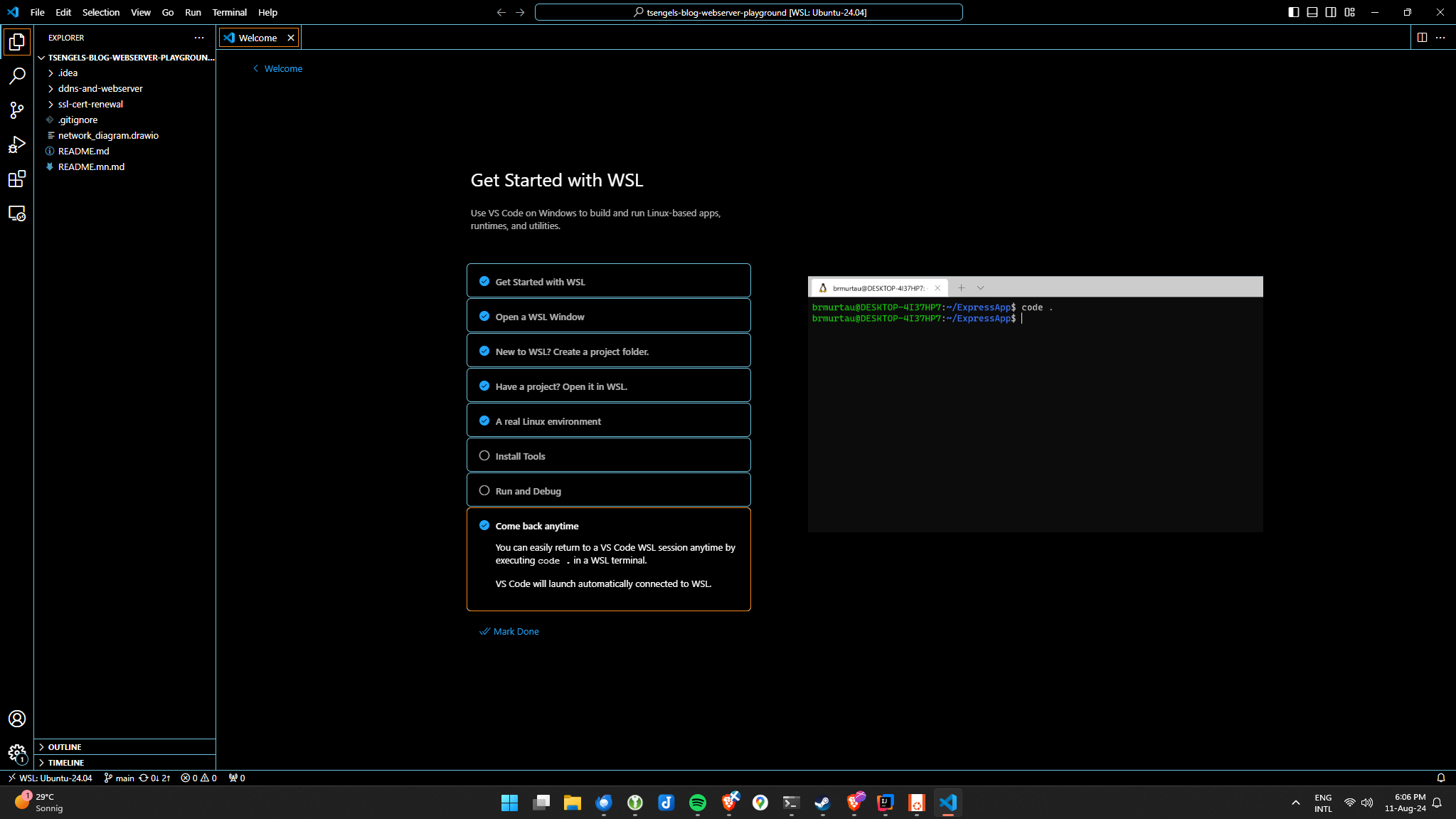Image resolution: width=1456 pixels, height=819 pixels.
Task: Open Windows Start button
Action: pyautogui.click(x=510, y=803)
